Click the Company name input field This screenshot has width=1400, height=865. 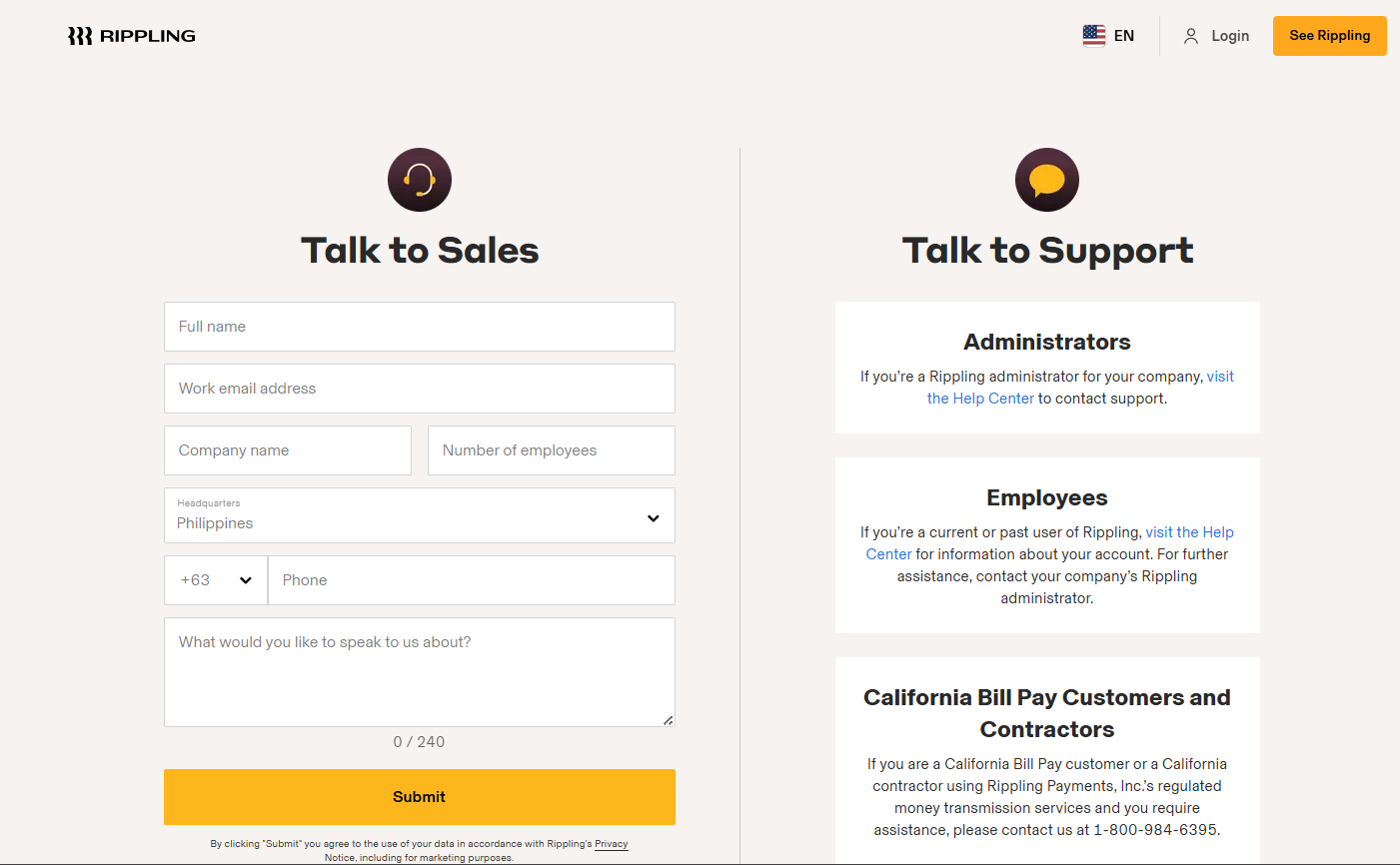(x=287, y=450)
